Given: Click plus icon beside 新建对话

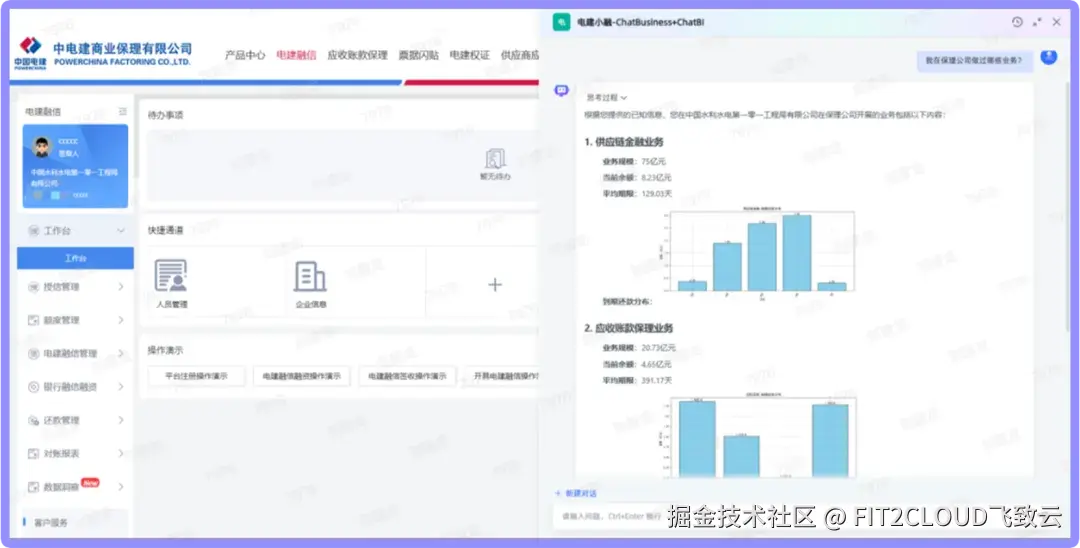Looking at the screenshot, I should pyautogui.click(x=558, y=494).
